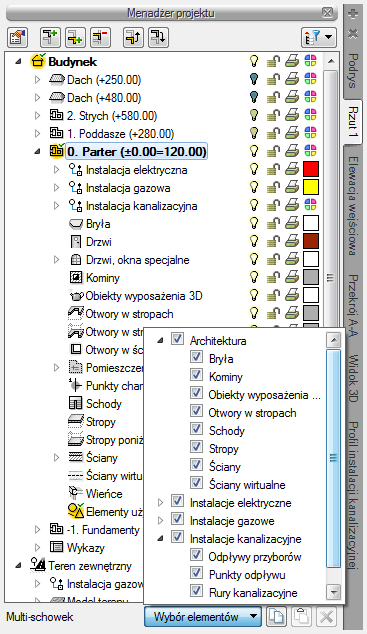
Task: Click yellow color swatch of Instalacja gazowa
Action: 311,187
